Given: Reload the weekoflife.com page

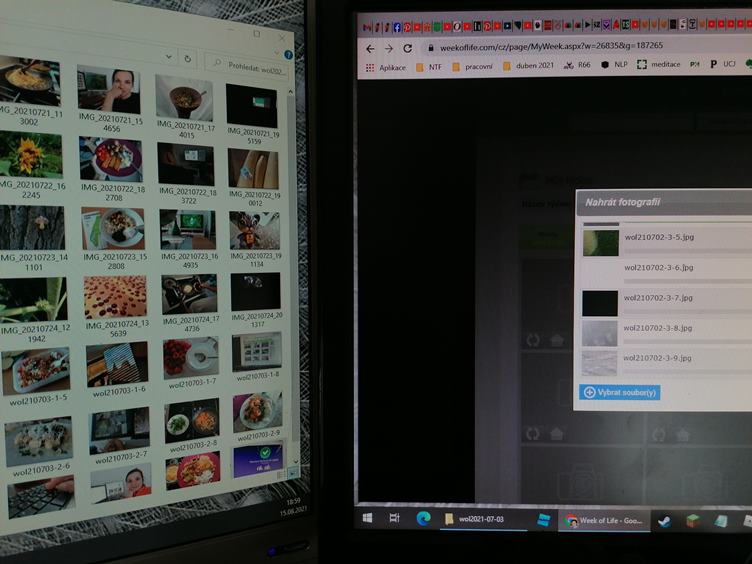Looking at the screenshot, I should [408, 48].
